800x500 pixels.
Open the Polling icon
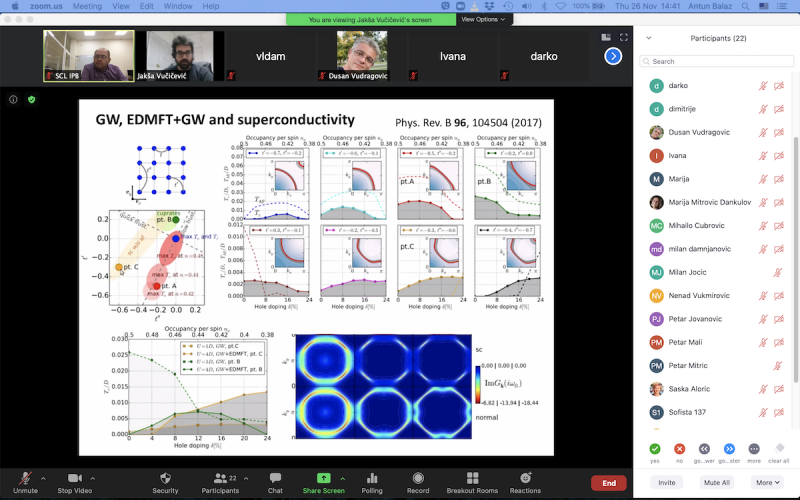[x=372, y=483]
